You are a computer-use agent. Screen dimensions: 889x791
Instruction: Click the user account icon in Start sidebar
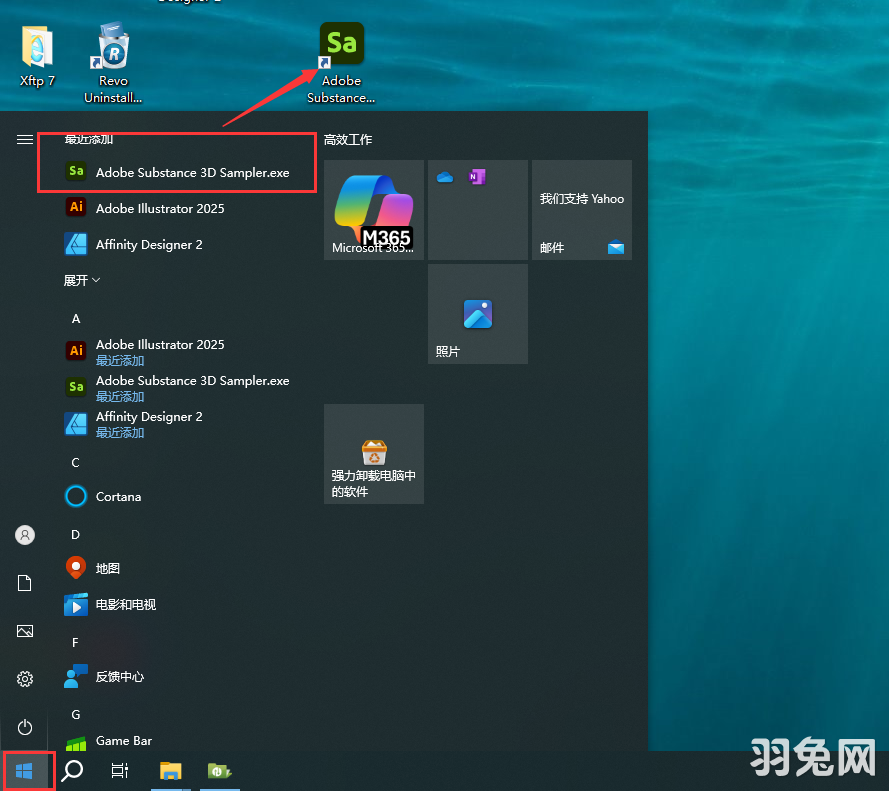click(x=24, y=535)
